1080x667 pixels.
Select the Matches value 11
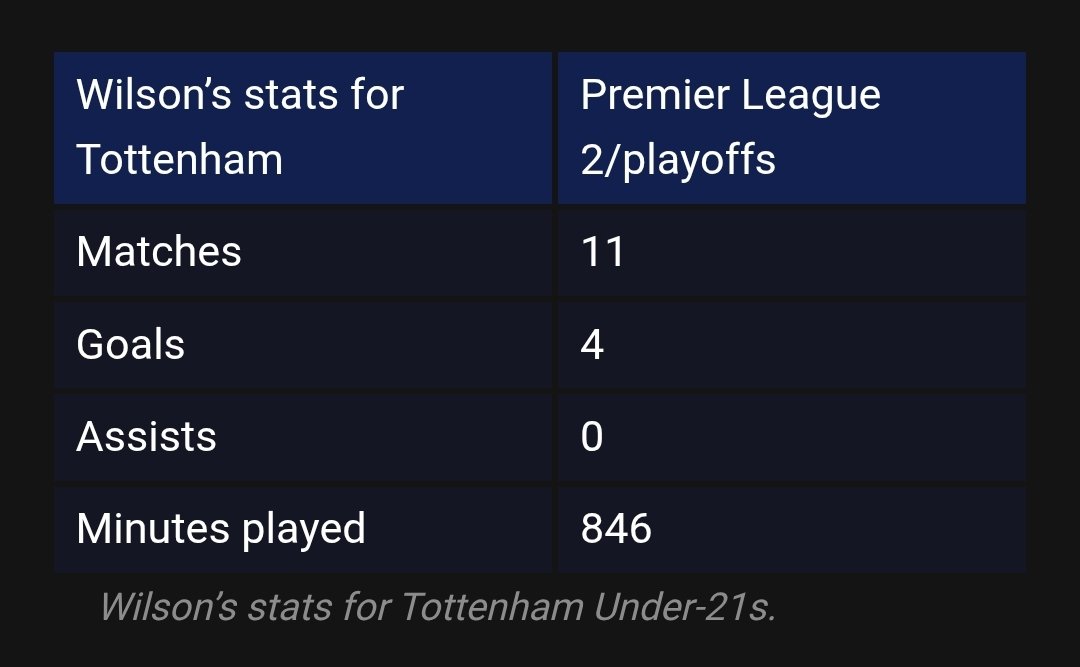point(603,252)
